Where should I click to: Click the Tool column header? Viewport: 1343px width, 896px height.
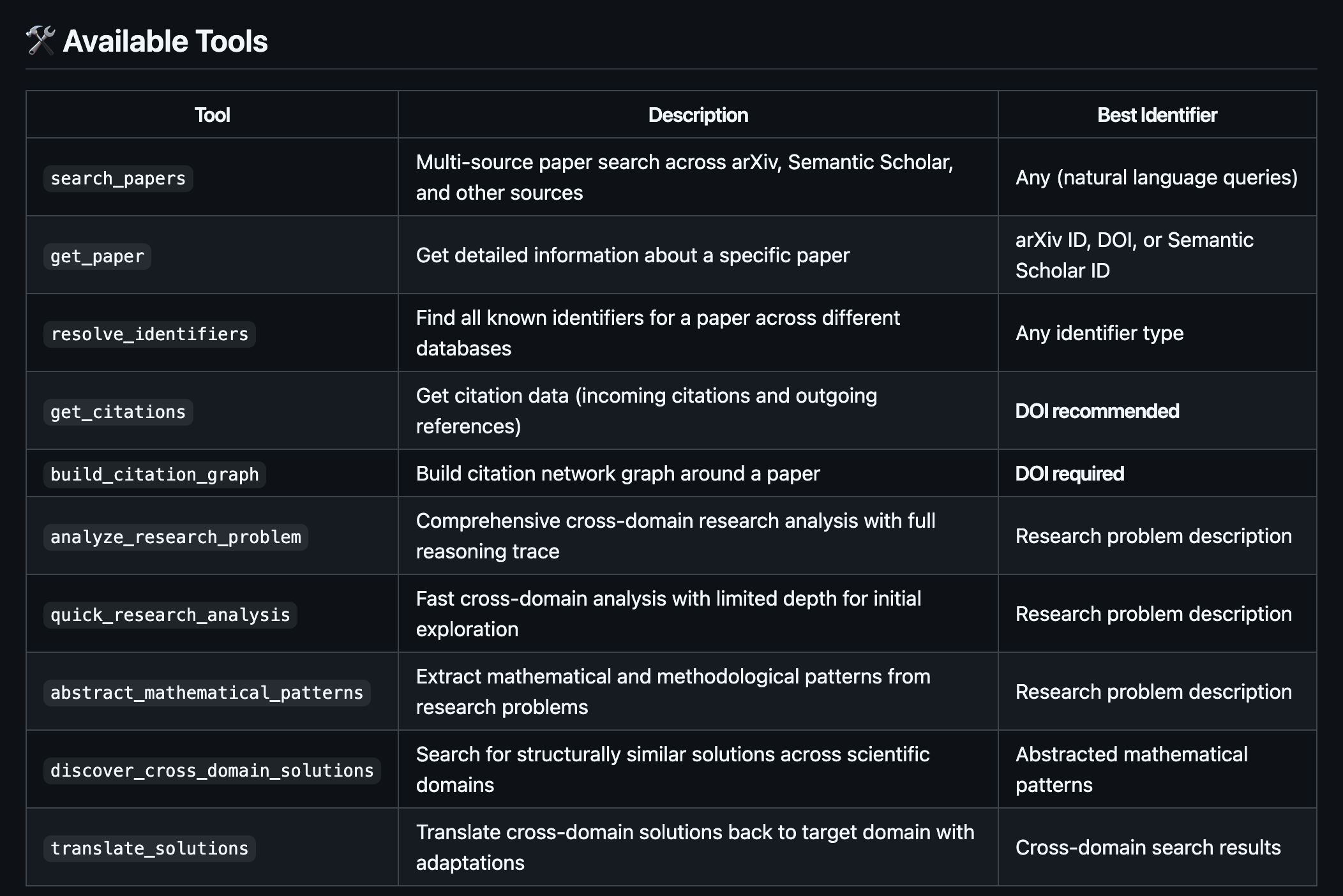[x=212, y=115]
